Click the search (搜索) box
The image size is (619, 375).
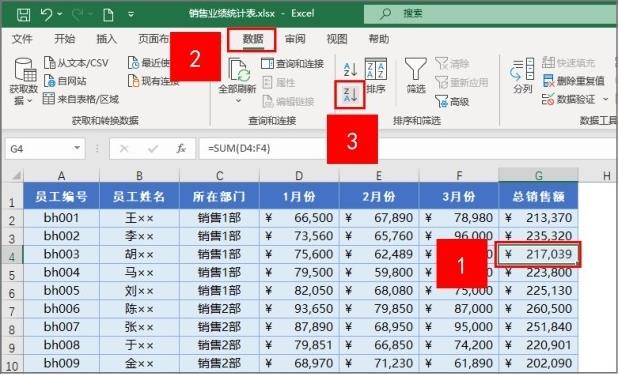491,14
